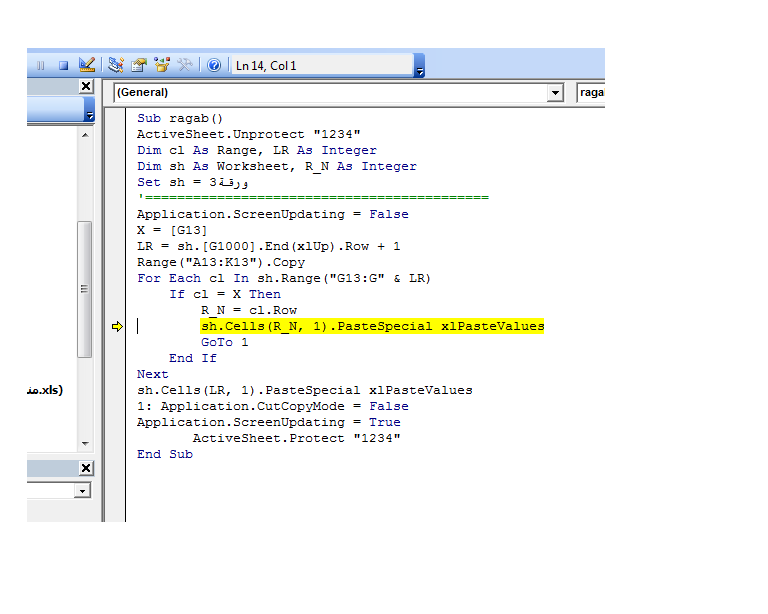Toggle Design Mode icon
This screenshot has height=614, width=768.
pos(87,65)
